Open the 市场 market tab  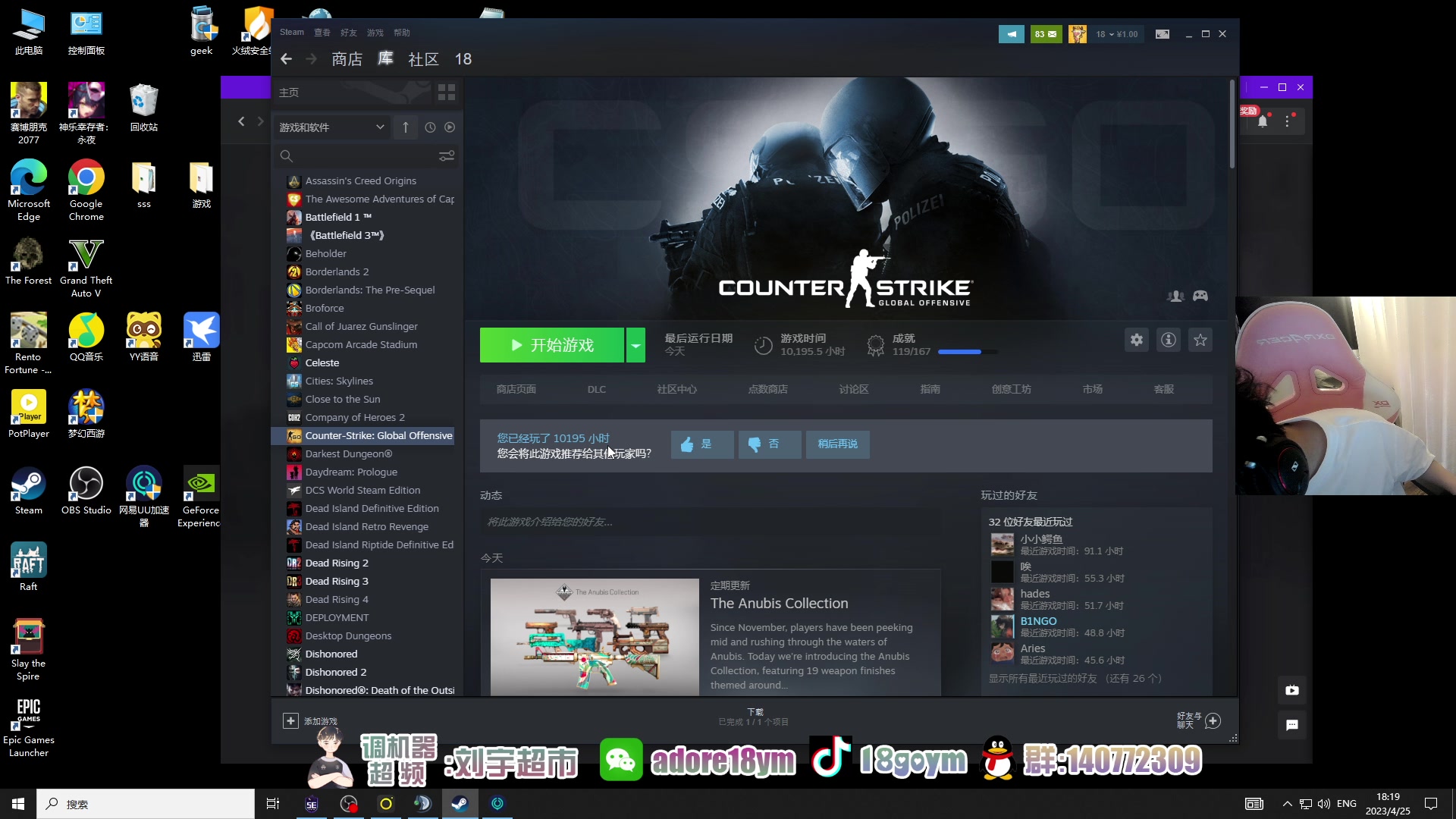(x=1093, y=389)
